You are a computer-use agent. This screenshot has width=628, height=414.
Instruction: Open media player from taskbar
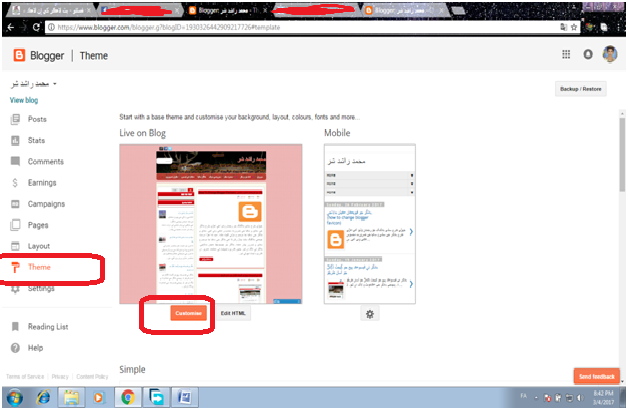point(99,398)
